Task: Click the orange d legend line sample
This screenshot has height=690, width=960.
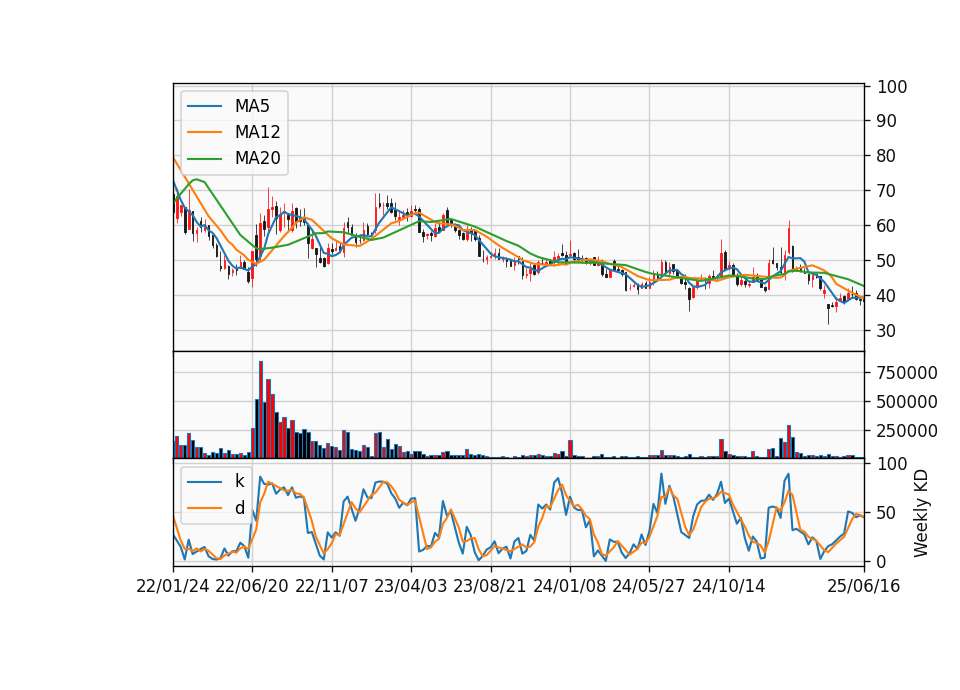Action: (x=204, y=508)
